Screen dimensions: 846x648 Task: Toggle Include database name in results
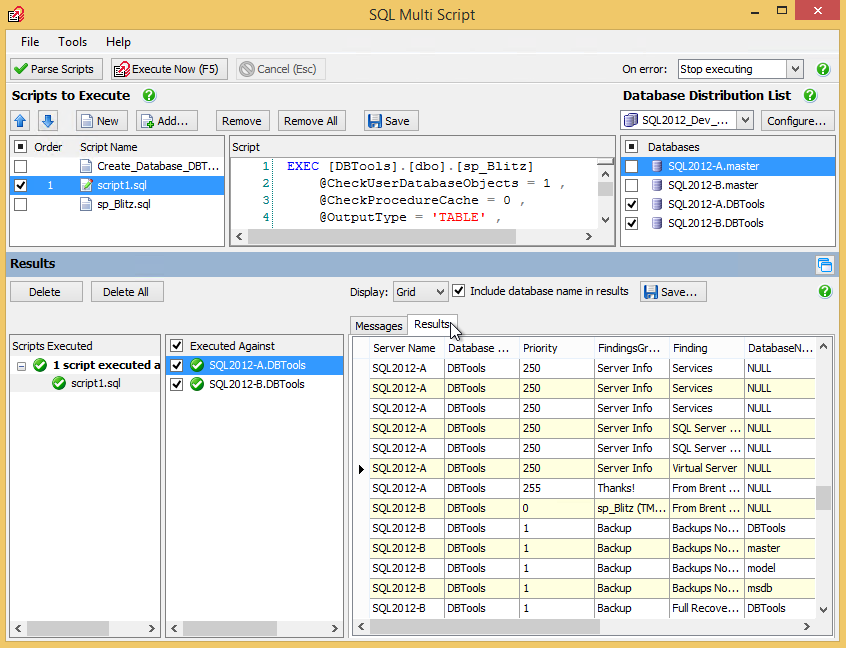tap(459, 291)
